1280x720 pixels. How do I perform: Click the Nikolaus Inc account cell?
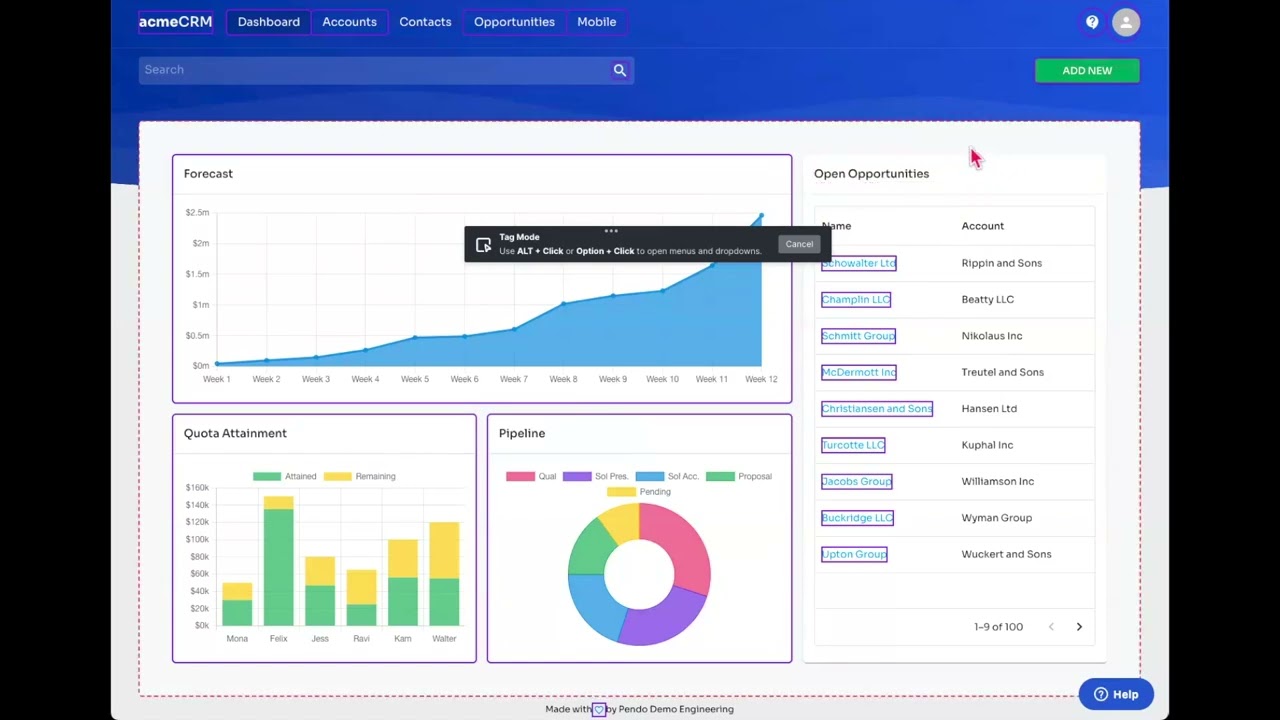[x=991, y=336]
